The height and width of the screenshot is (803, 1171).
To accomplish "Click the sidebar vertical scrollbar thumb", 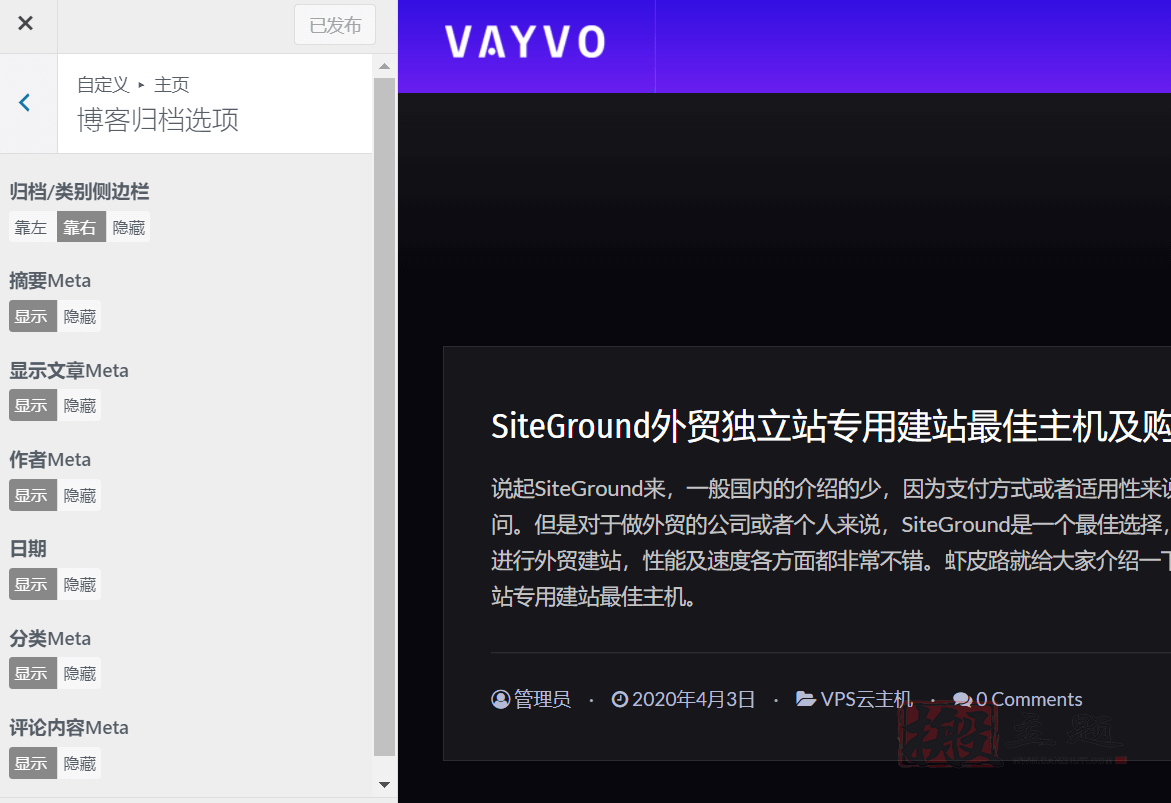I will point(385,416).
